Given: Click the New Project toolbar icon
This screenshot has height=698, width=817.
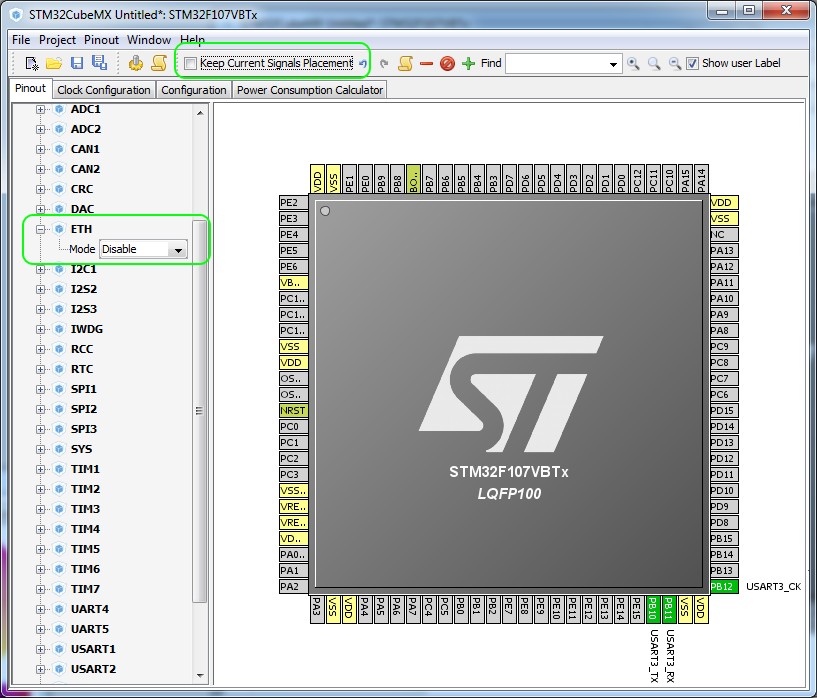Looking at the screenshot, I should pyautogui.click(x=32, y=64).
